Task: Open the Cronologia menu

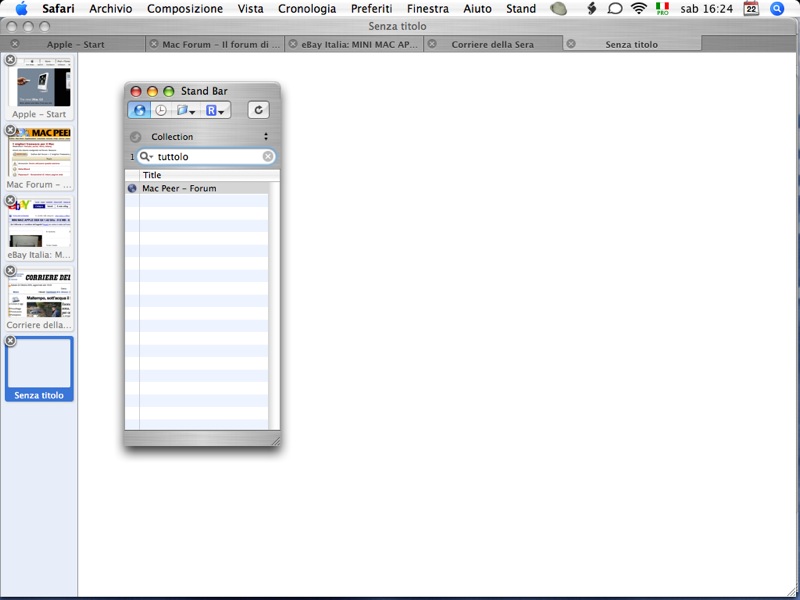Action: tap(307, 9)
